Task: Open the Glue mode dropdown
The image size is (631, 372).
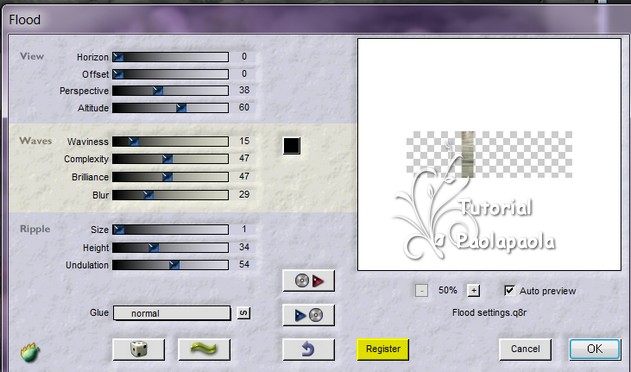Action: (x=172, y=313)
